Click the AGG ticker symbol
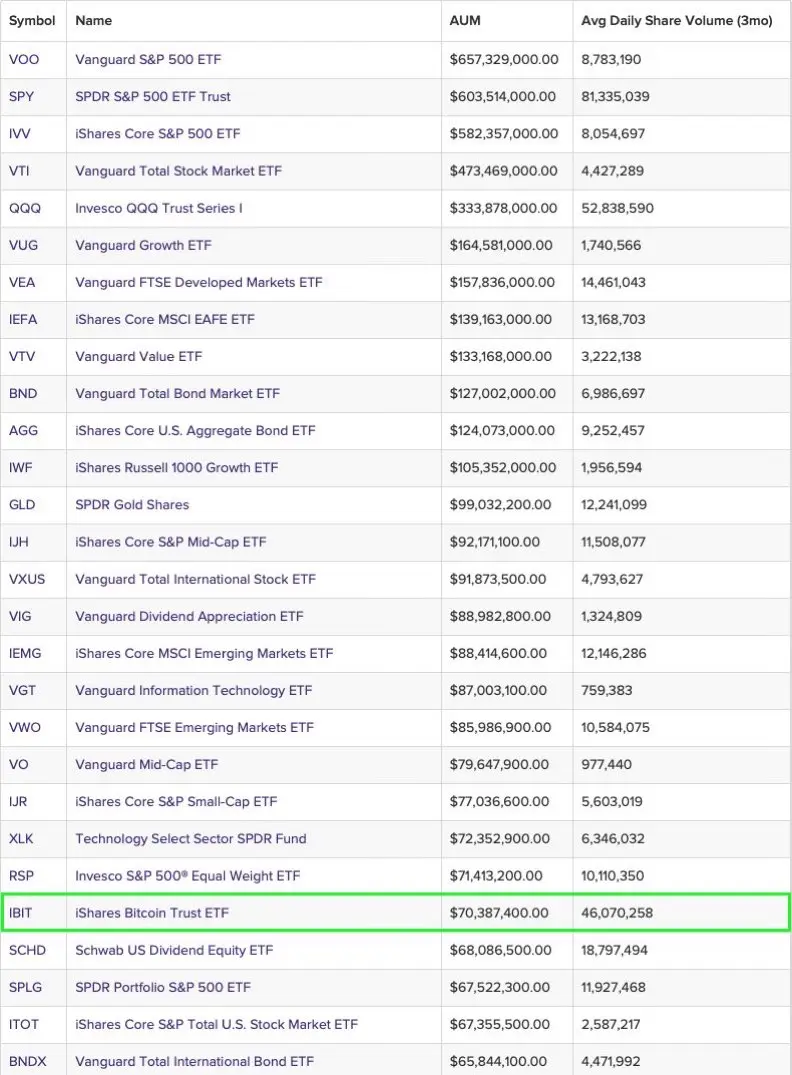 coord(23,430)
